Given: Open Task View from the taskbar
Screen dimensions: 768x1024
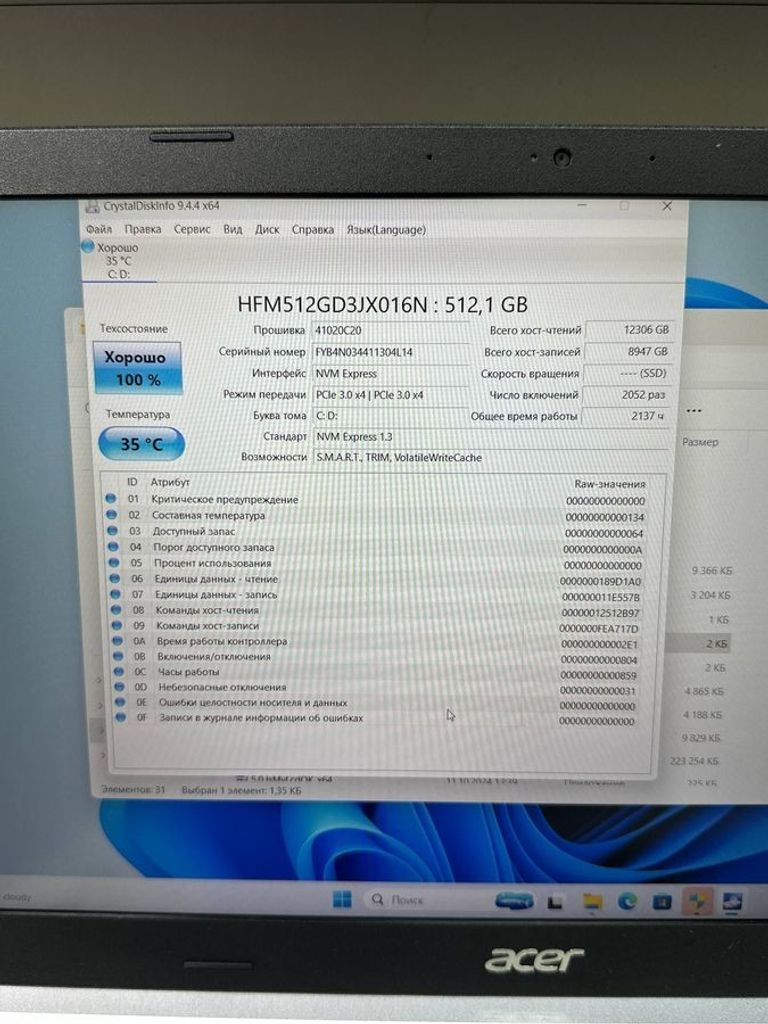Looking at the screenshot, I should [554, 902].
